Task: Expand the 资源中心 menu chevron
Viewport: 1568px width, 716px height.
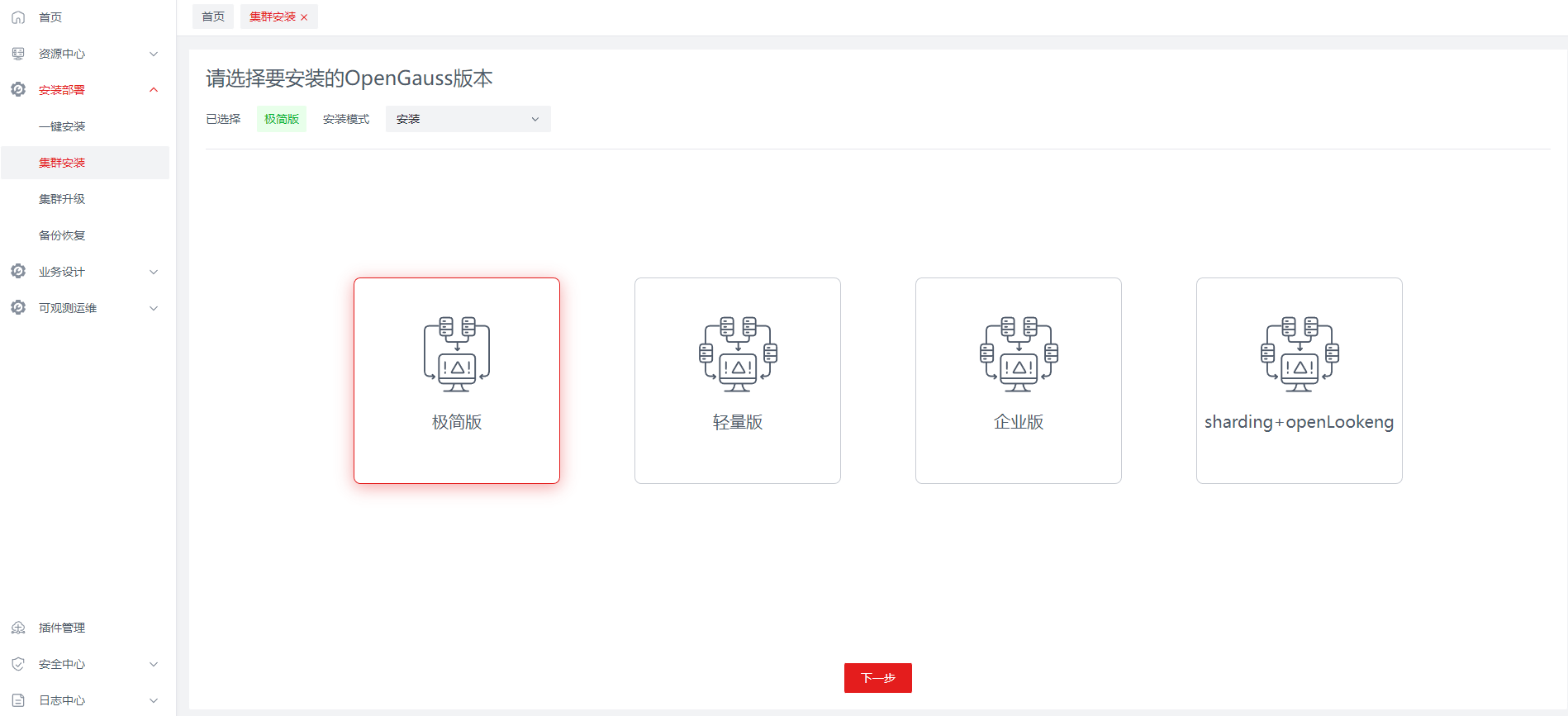Action: coord(154,54)
